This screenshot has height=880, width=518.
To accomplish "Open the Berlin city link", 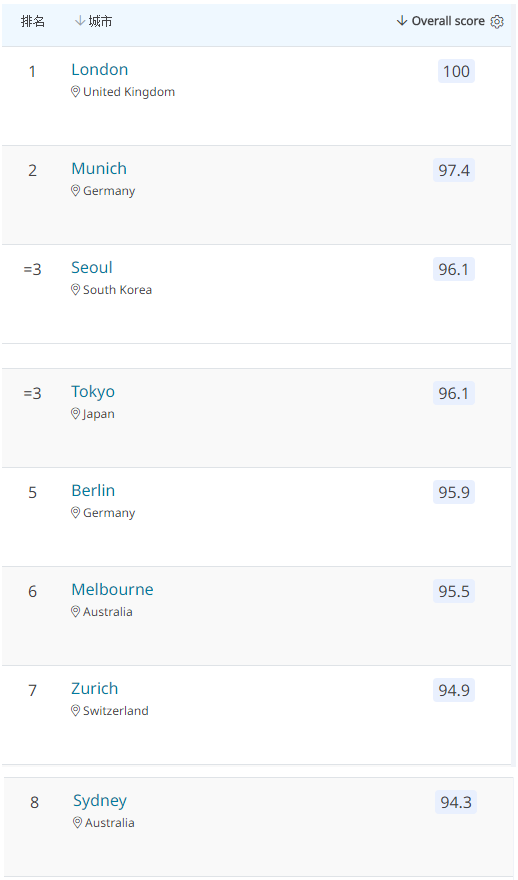I will tap(93, 491).
